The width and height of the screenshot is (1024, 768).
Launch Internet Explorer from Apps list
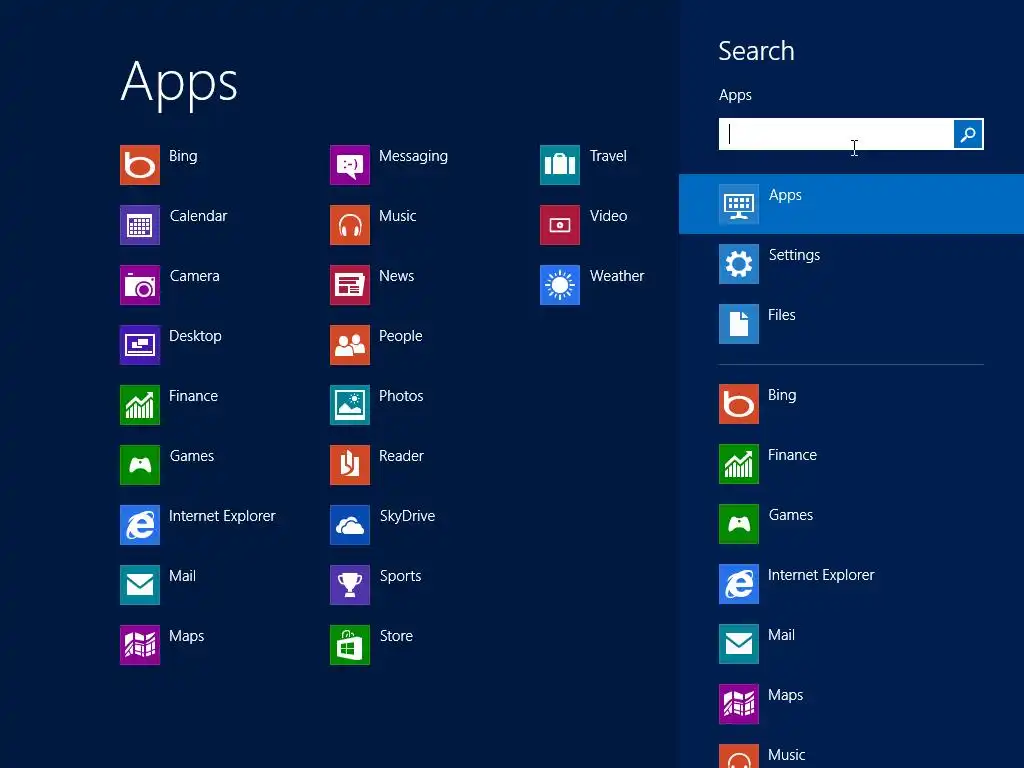140,525
